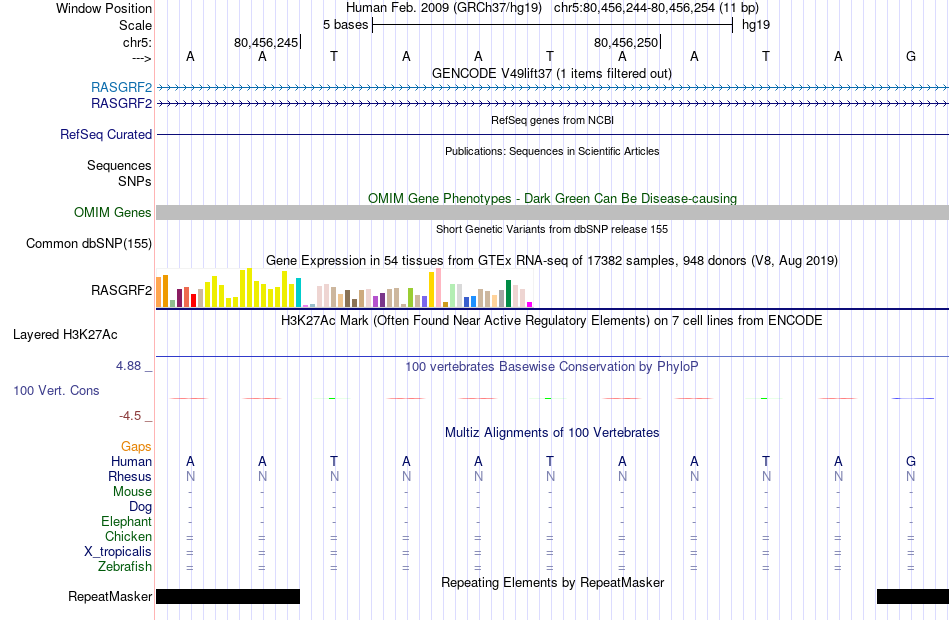Click the right black RepeatMasker block
950x620 pixels.
pos(913,596)
